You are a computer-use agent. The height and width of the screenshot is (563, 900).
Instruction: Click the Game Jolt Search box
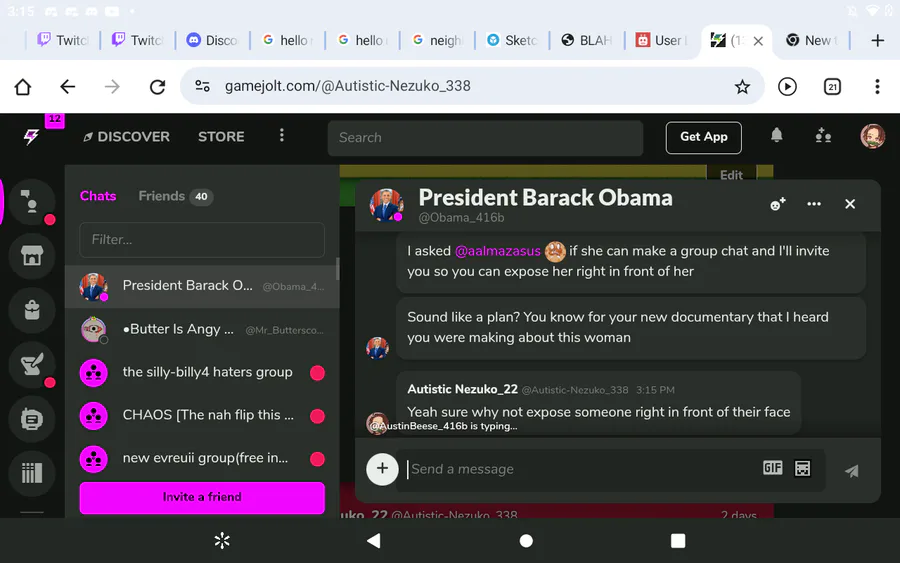pos(485,138)
